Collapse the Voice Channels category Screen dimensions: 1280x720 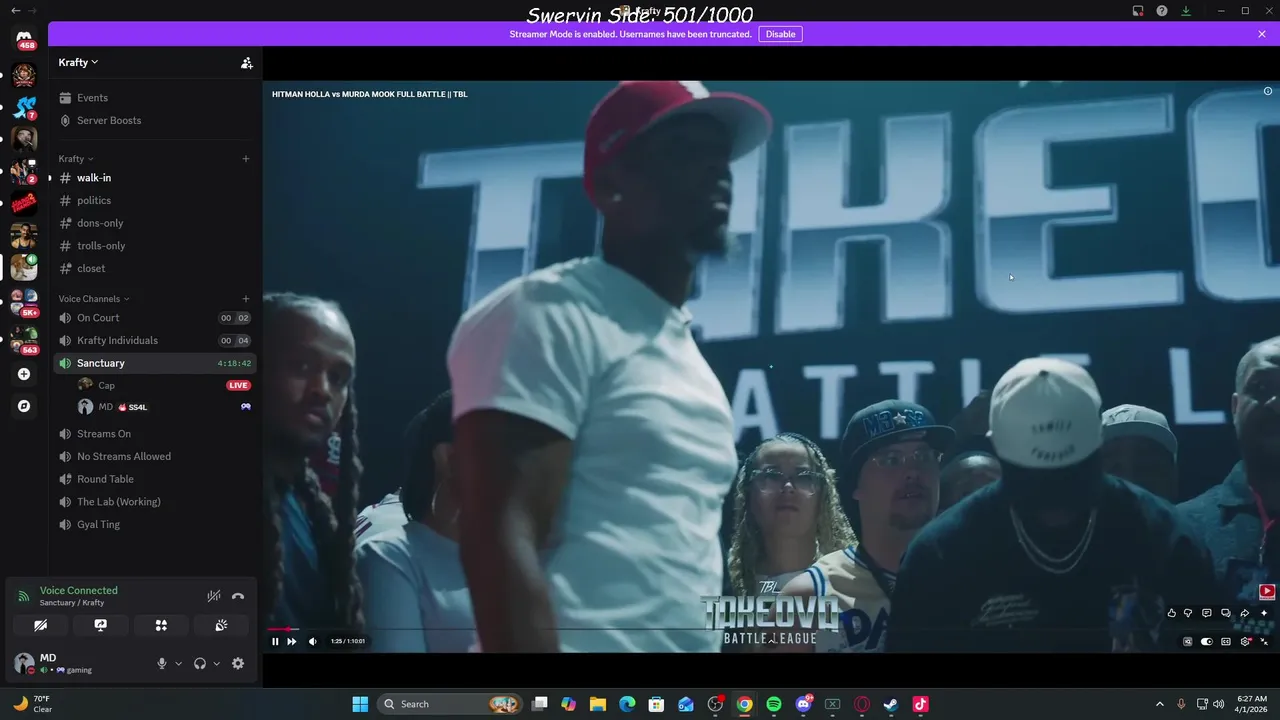[x=94, y=299]
